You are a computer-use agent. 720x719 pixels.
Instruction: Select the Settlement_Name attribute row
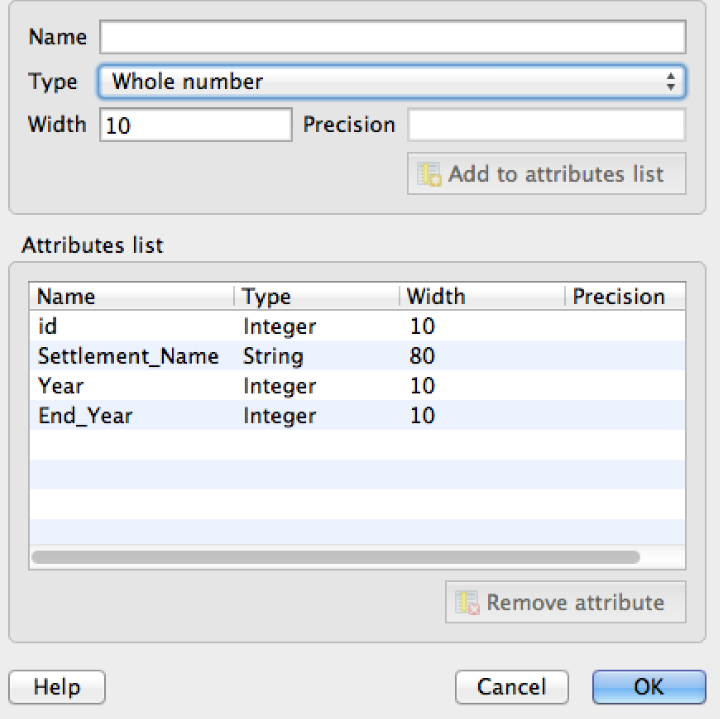357,356
